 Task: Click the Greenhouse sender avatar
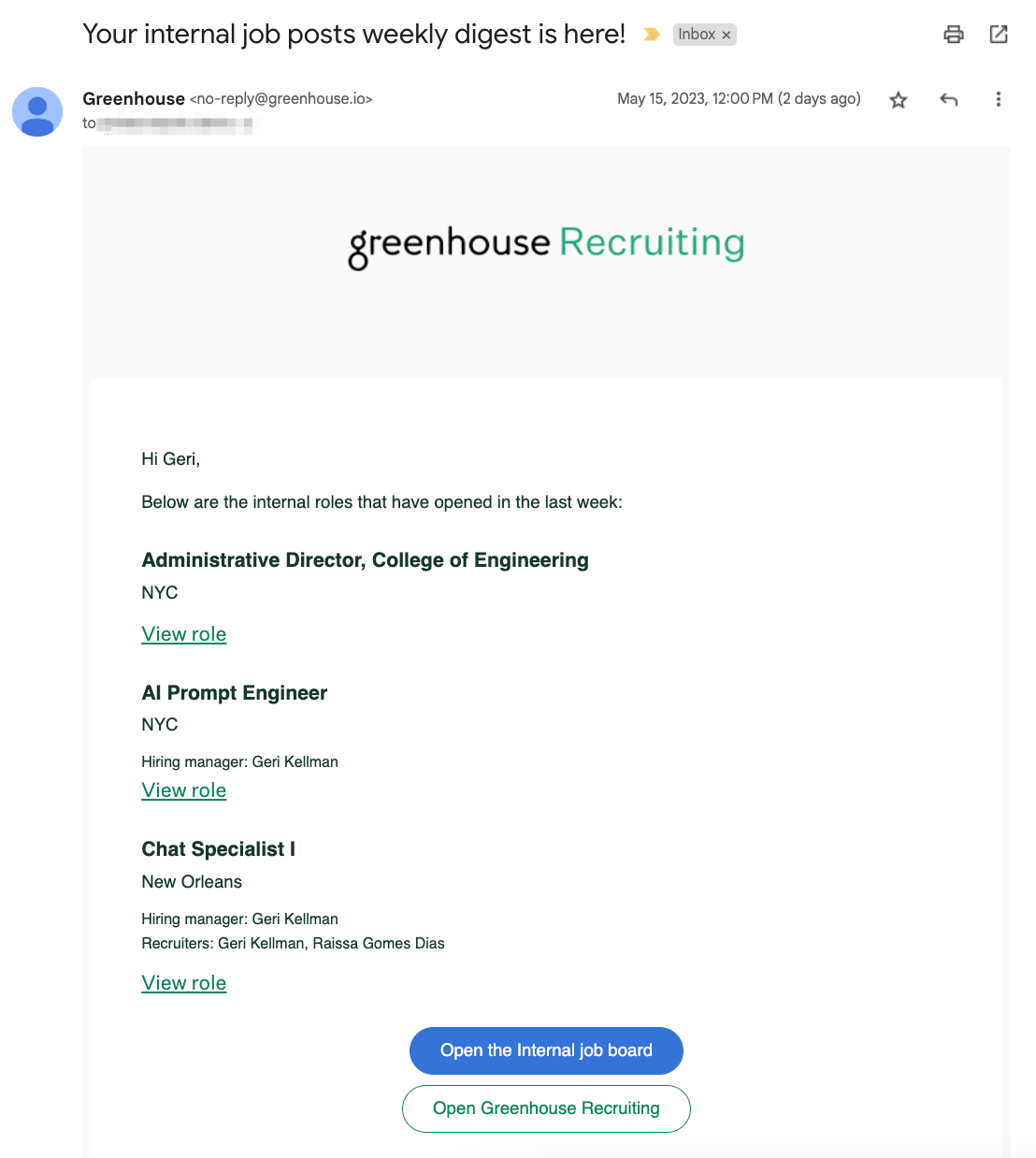pos(37,112)
